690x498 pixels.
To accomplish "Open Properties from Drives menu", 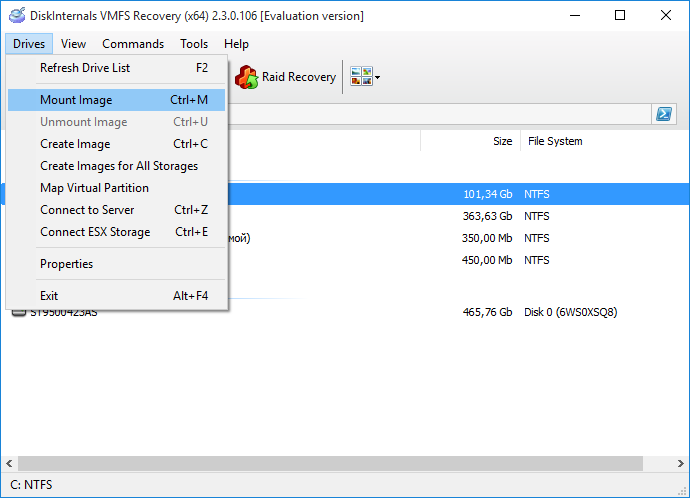I will point(116,264).
